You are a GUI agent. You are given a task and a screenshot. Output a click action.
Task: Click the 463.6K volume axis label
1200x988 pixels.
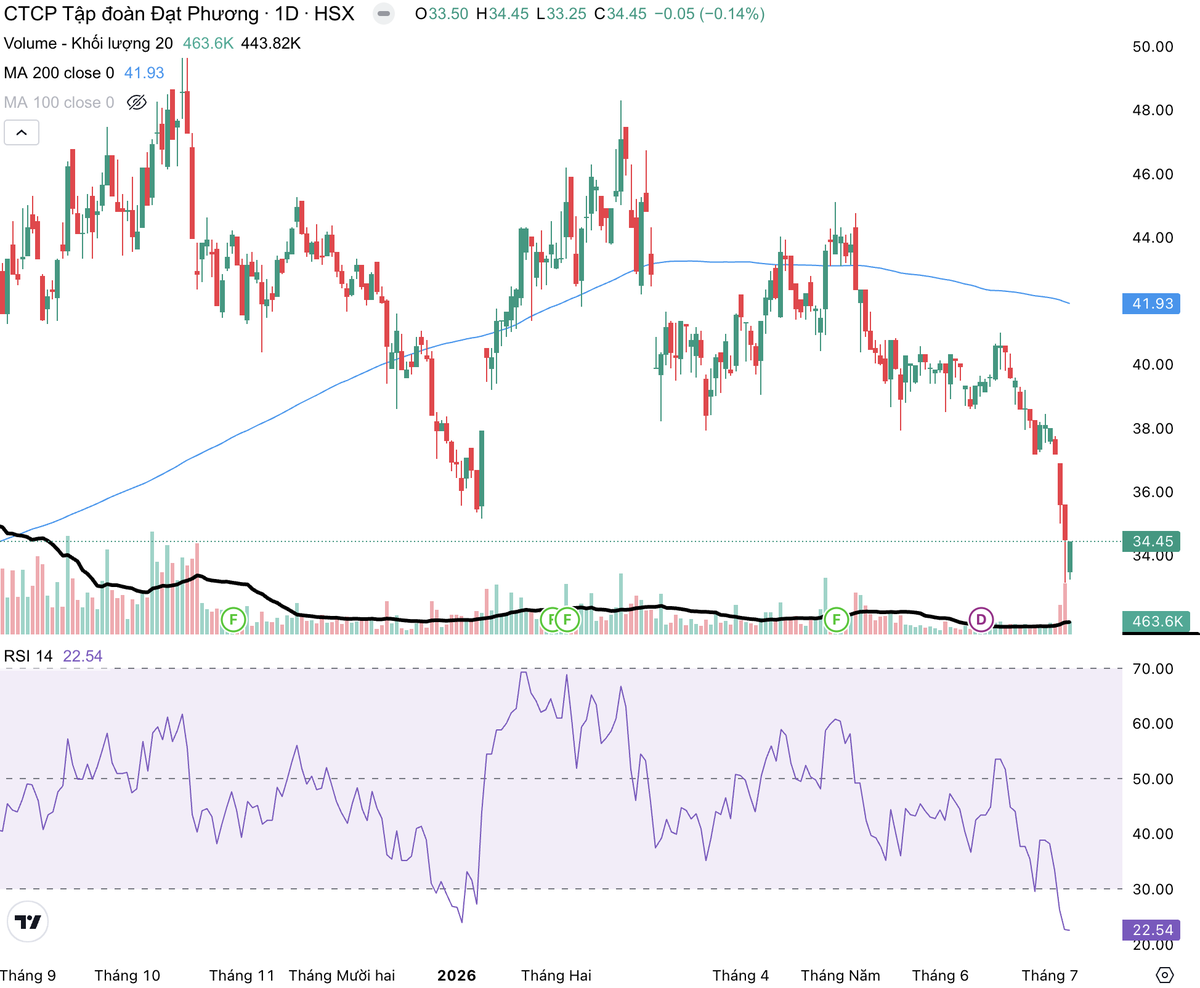coord(1158,621)
